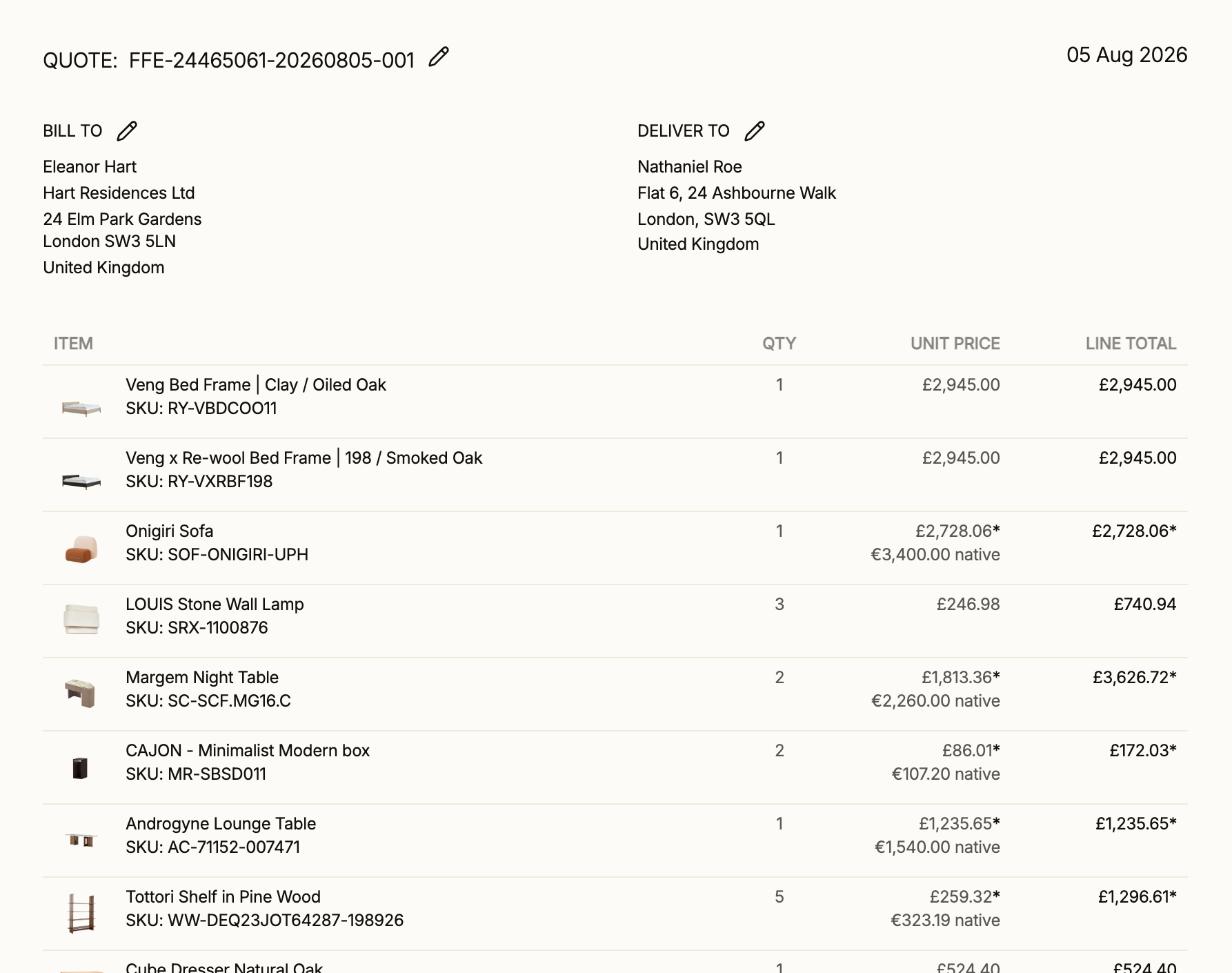Open the CAJON box thumbnail
Image resolution: width=1232 pixels, height=973 pixels.
[x=80, y=768]
